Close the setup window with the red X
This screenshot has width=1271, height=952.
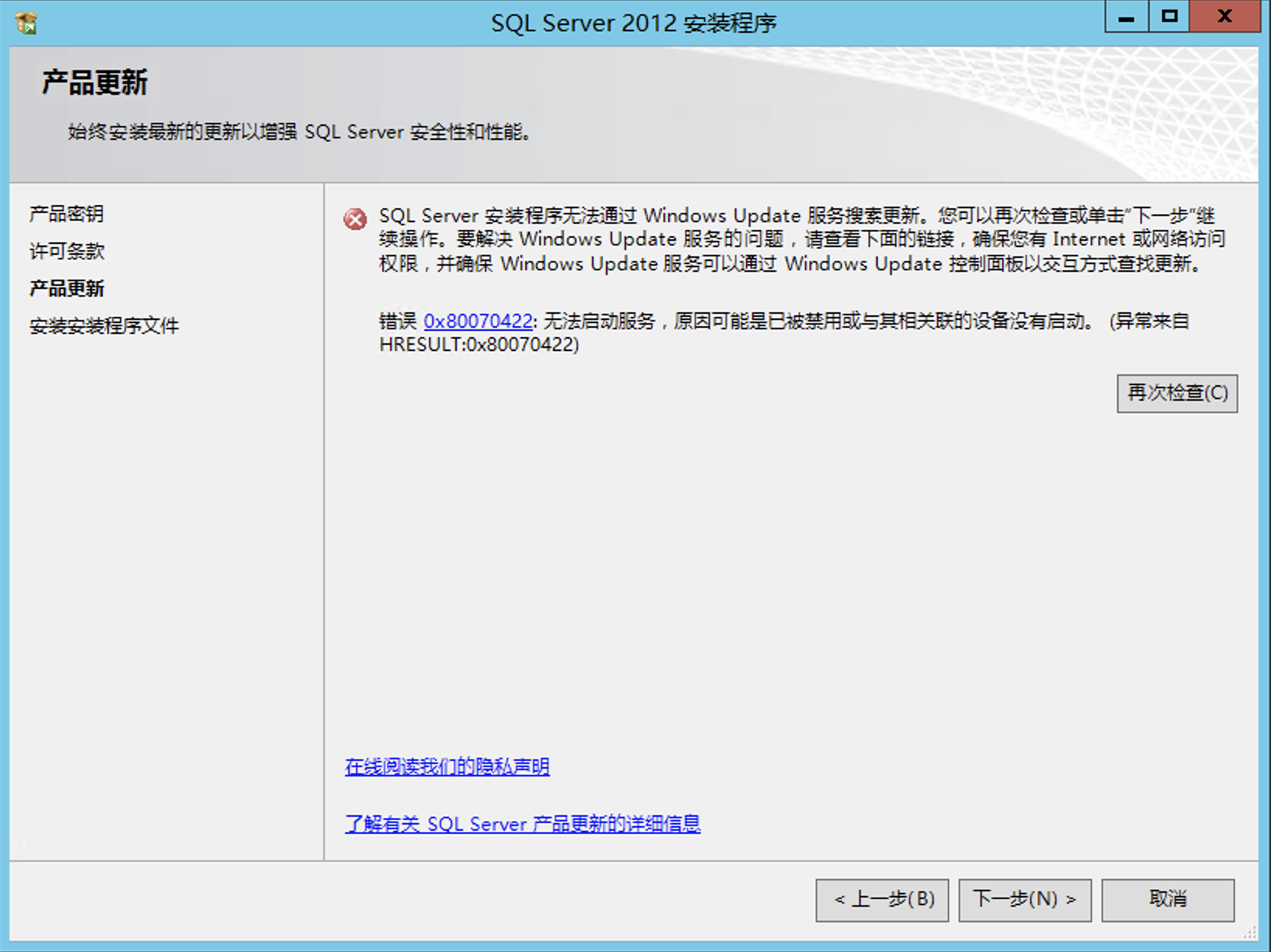(x=1224, y=17)
